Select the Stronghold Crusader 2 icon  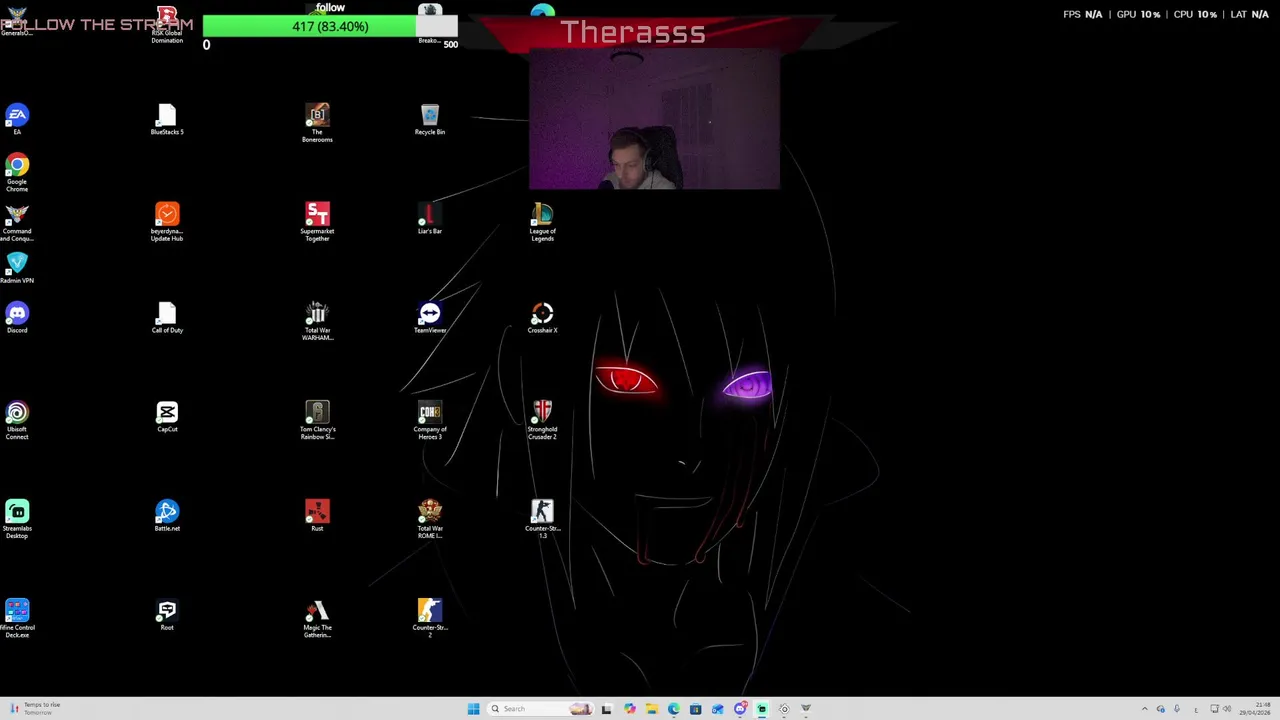click(x=542, y=420)
